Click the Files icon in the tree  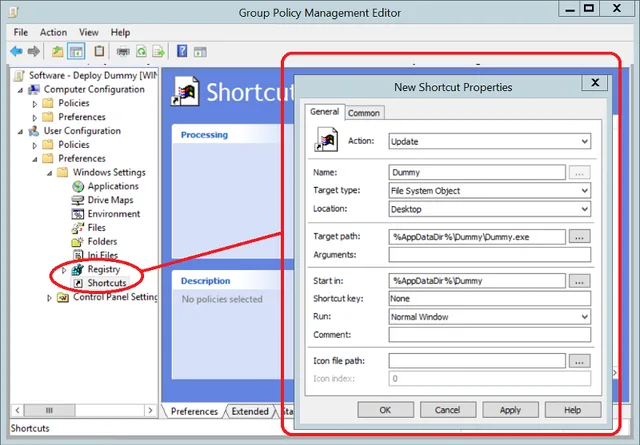coord(78,228)
